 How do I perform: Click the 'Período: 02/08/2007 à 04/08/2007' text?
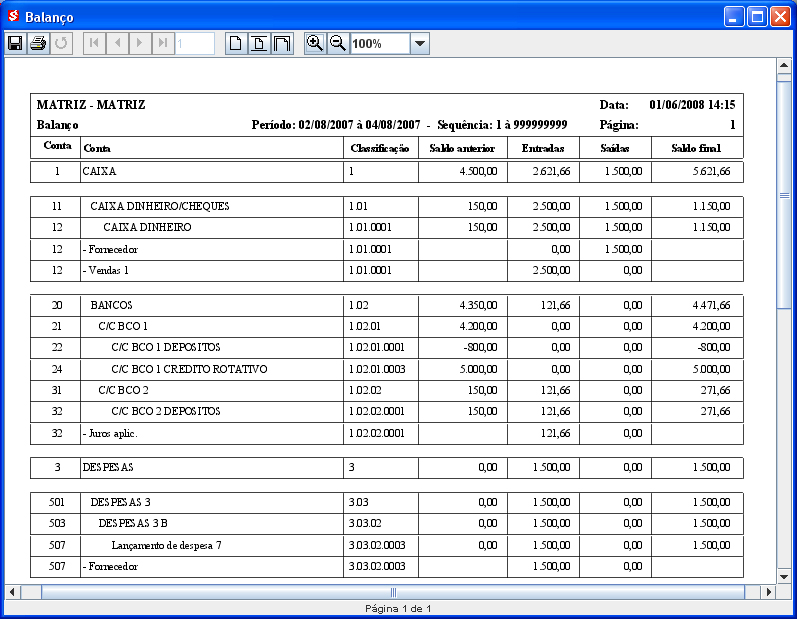[x=336, y=125]
